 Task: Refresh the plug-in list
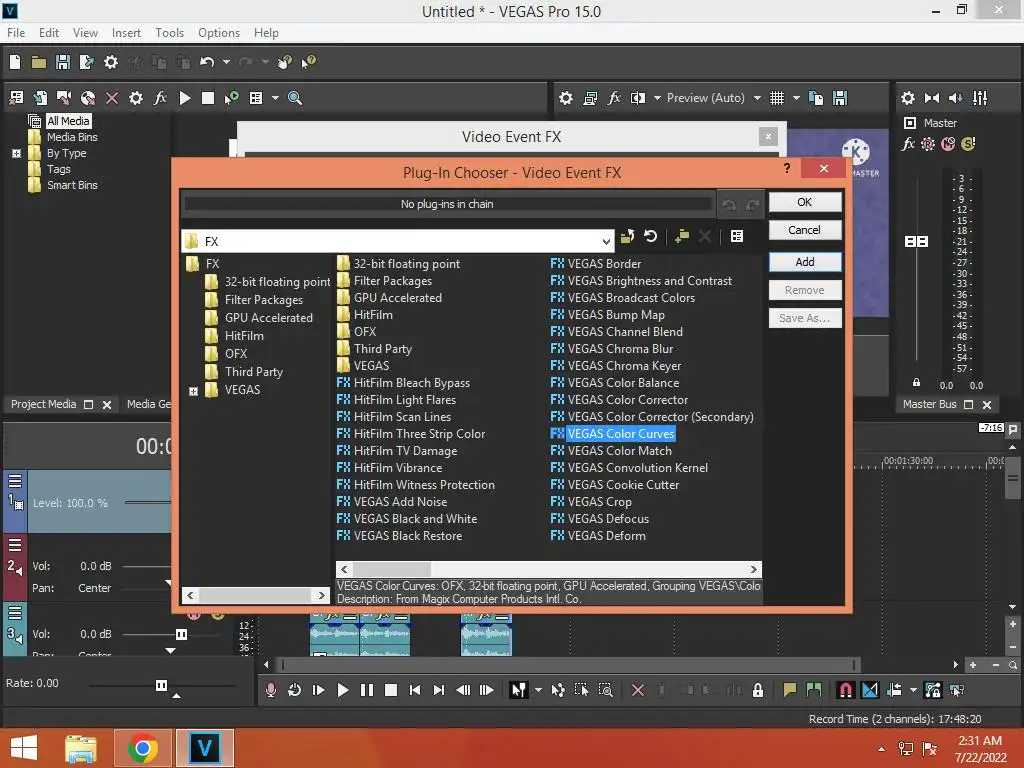[650, 236]
